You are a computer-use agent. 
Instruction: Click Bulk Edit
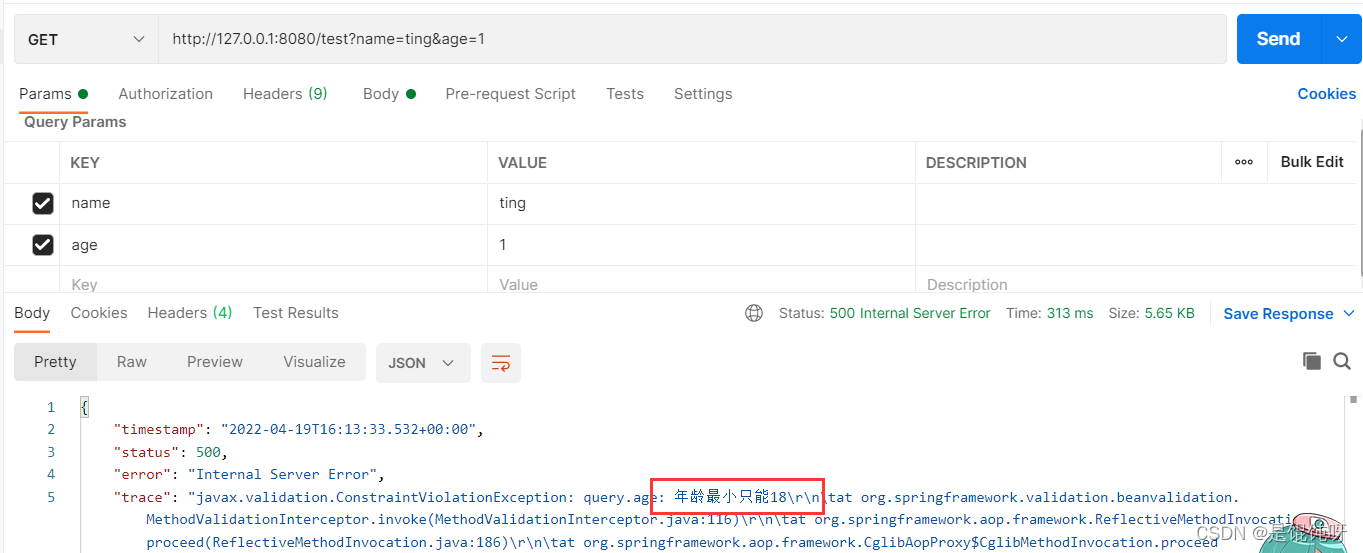(x=1312, y=162)
